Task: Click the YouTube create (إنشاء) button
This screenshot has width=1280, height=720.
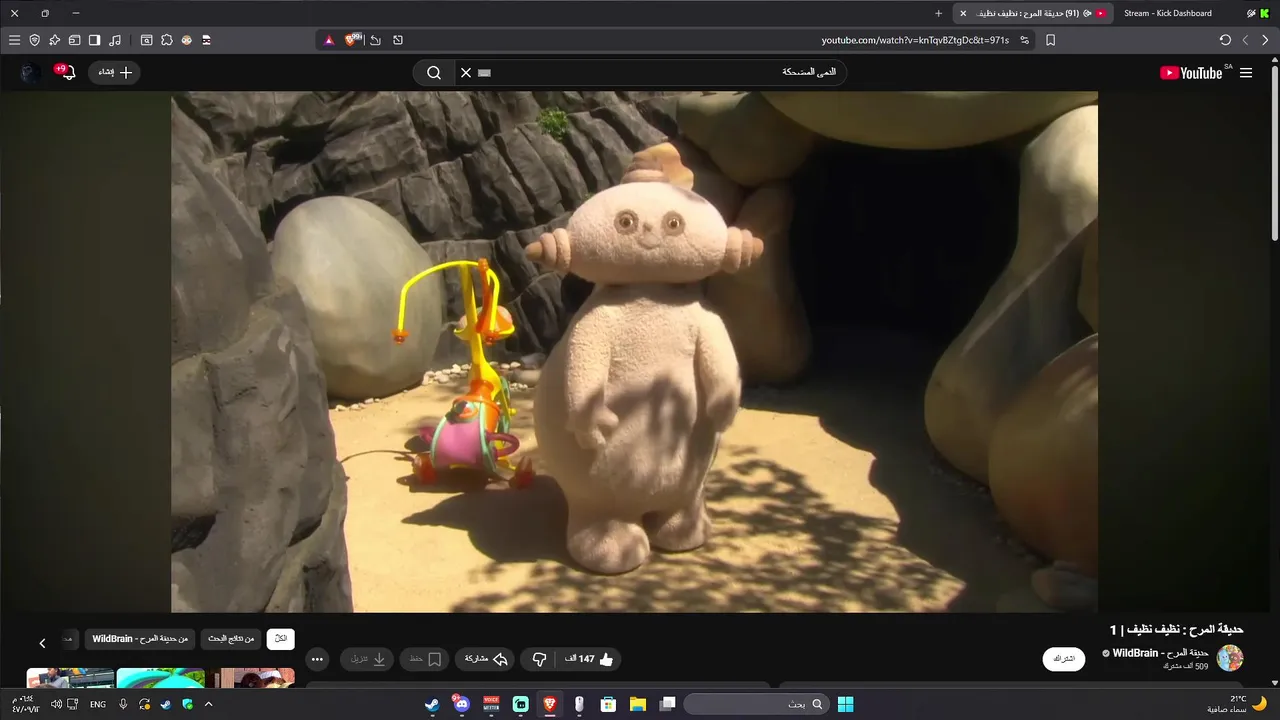Action: click(x=115, y=72)
